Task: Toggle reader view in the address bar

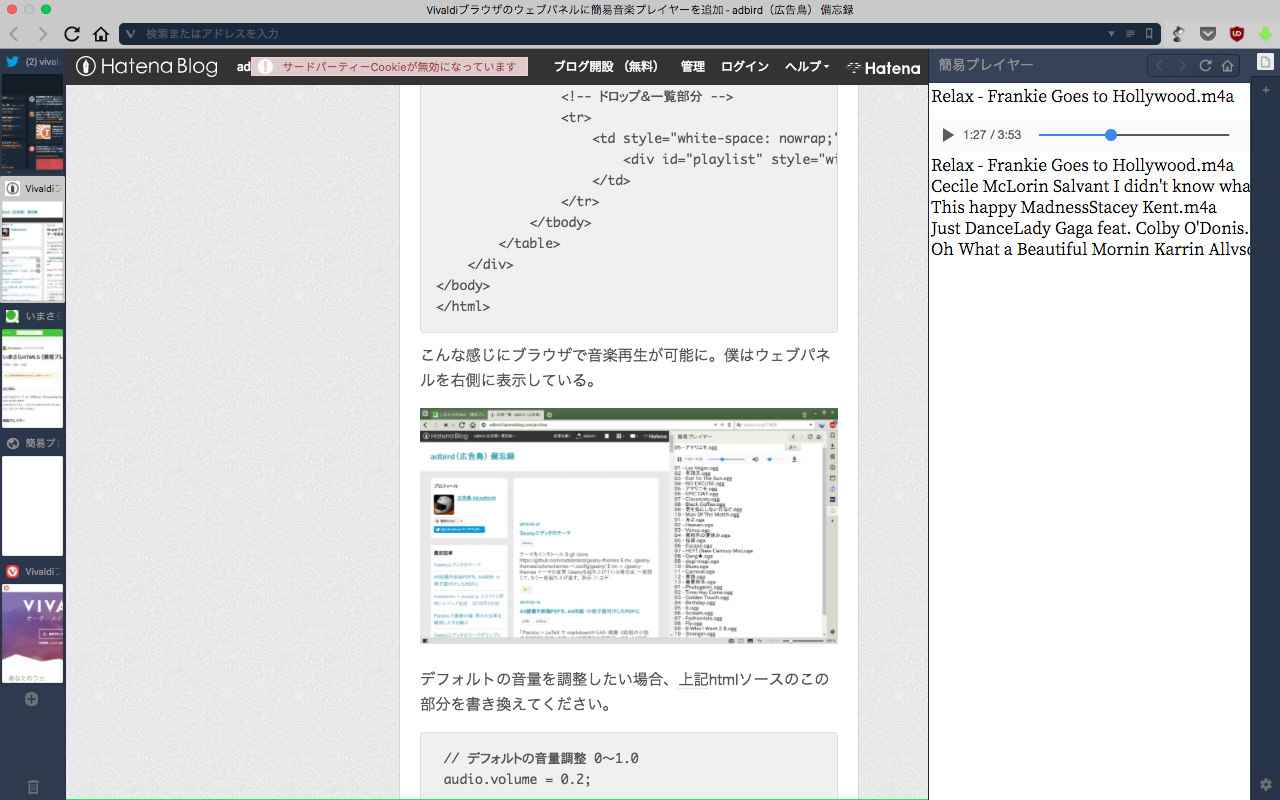Action: [x=1130, y=34]
